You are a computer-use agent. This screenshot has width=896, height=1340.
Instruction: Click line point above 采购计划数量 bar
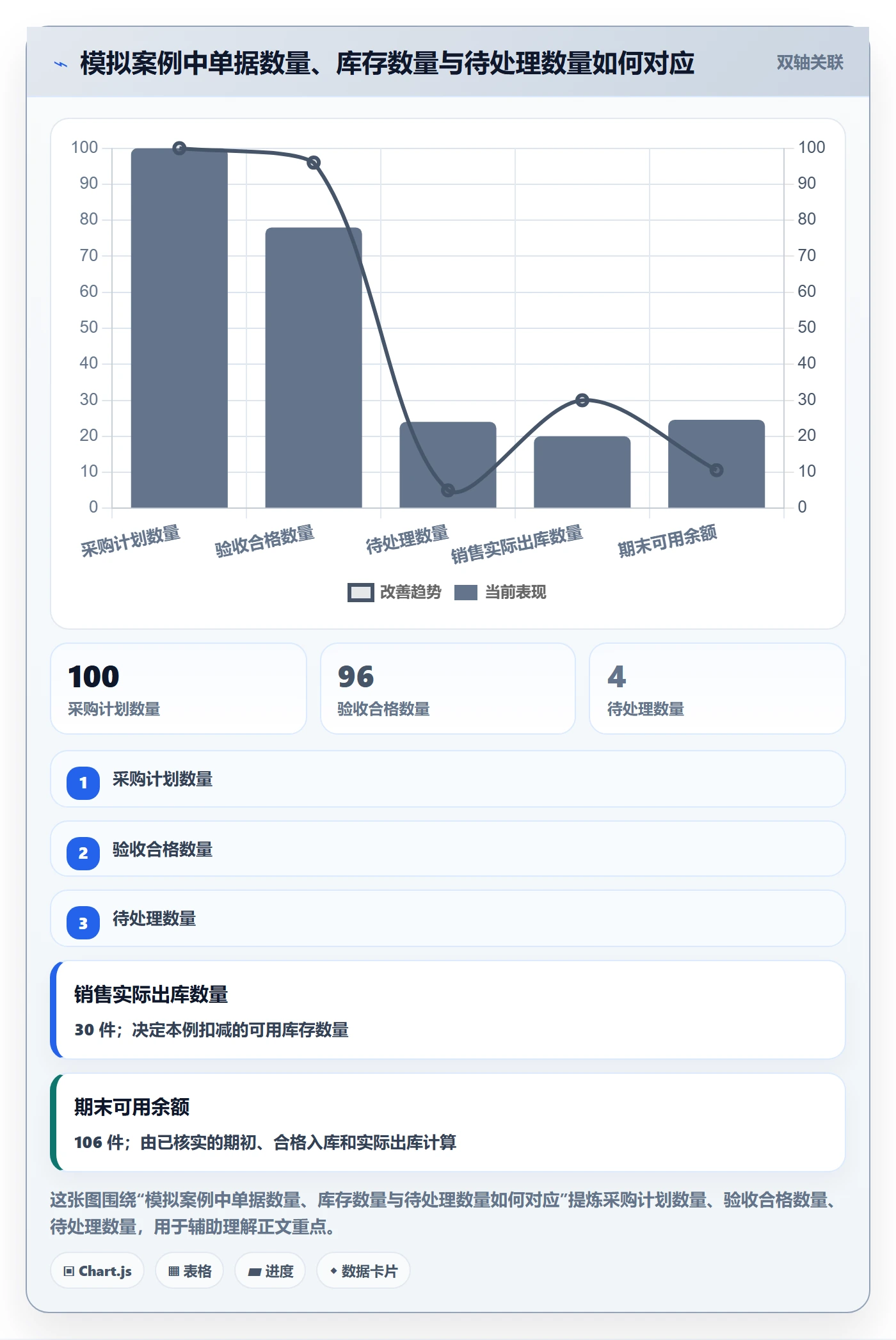pos(180,148)
